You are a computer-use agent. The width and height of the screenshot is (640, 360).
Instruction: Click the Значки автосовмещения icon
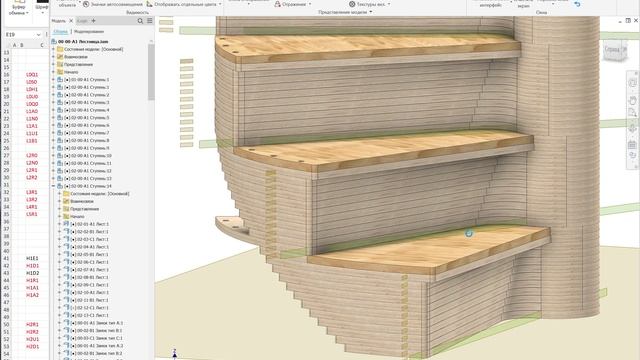pyautogui.click(x=86, y=4)
